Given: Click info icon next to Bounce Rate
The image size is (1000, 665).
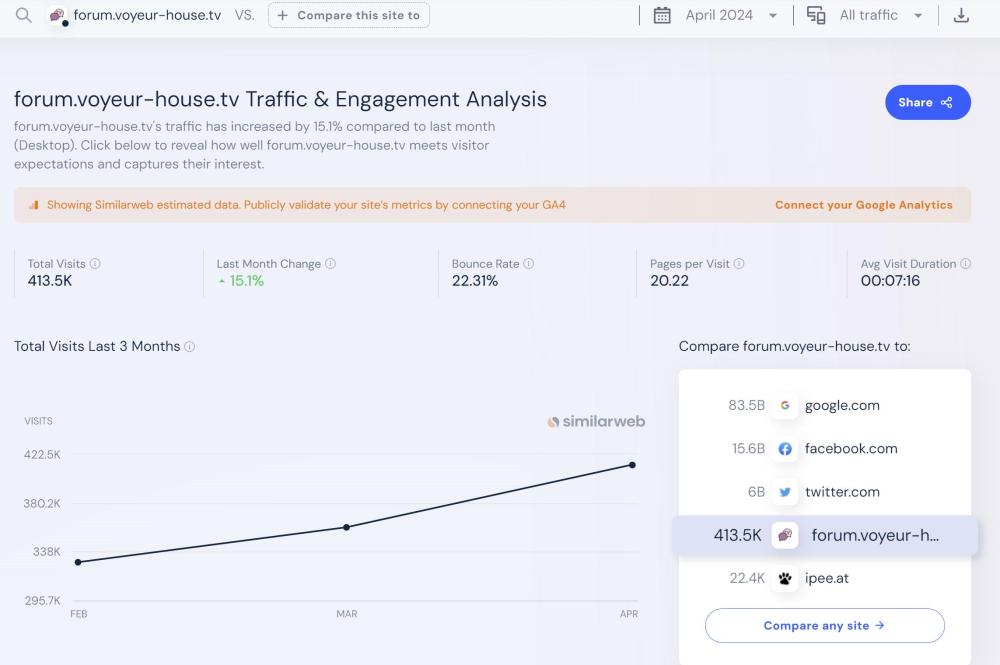Looking at the screenshot, I should (529, 264).
